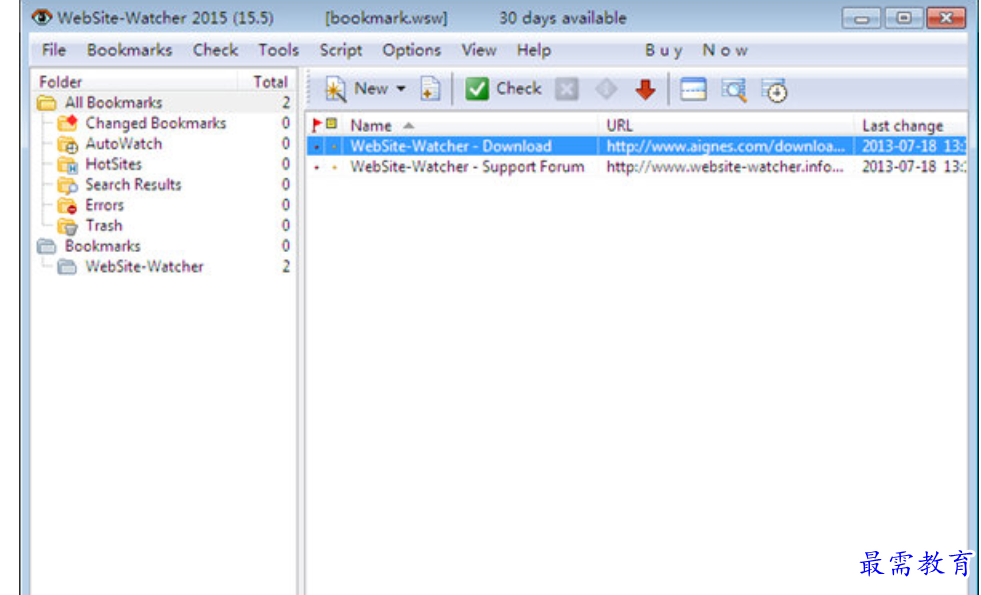This screenshot has width=981, height=595.
Task: Click the red flag column header
Action: coord(317,125)
